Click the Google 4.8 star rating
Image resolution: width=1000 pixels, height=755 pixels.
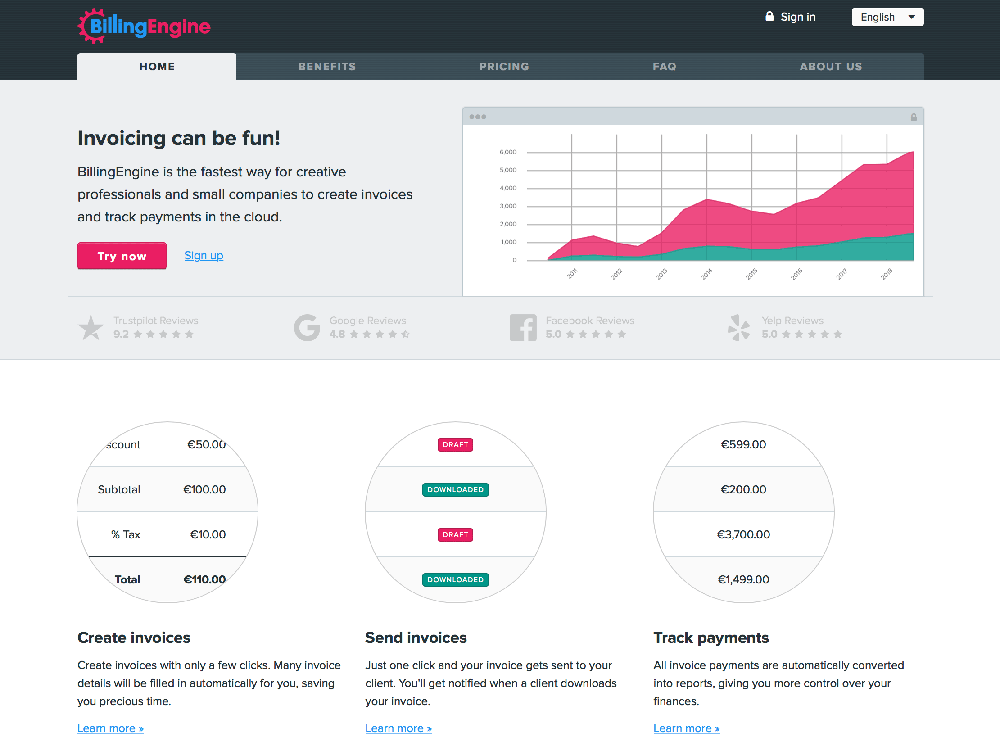[370, 334]
